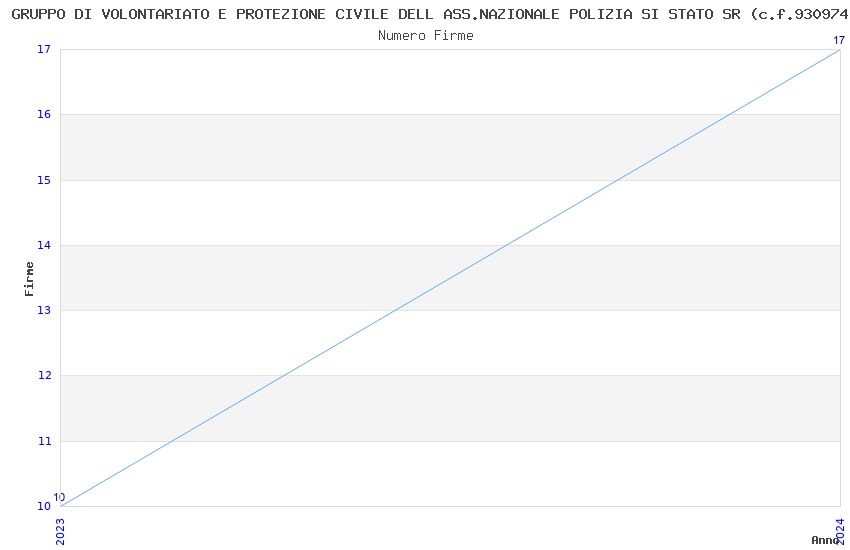
Task: Click the rotated Firme y-axis title
Action: click(x=29, y=278)
